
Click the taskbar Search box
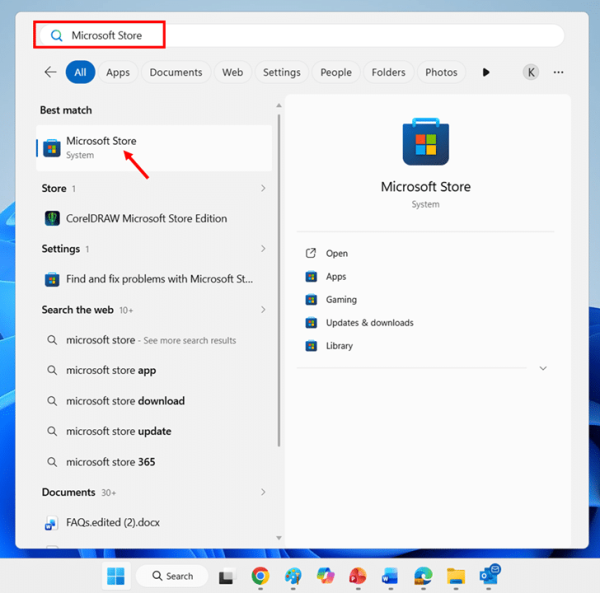point(172,576)
